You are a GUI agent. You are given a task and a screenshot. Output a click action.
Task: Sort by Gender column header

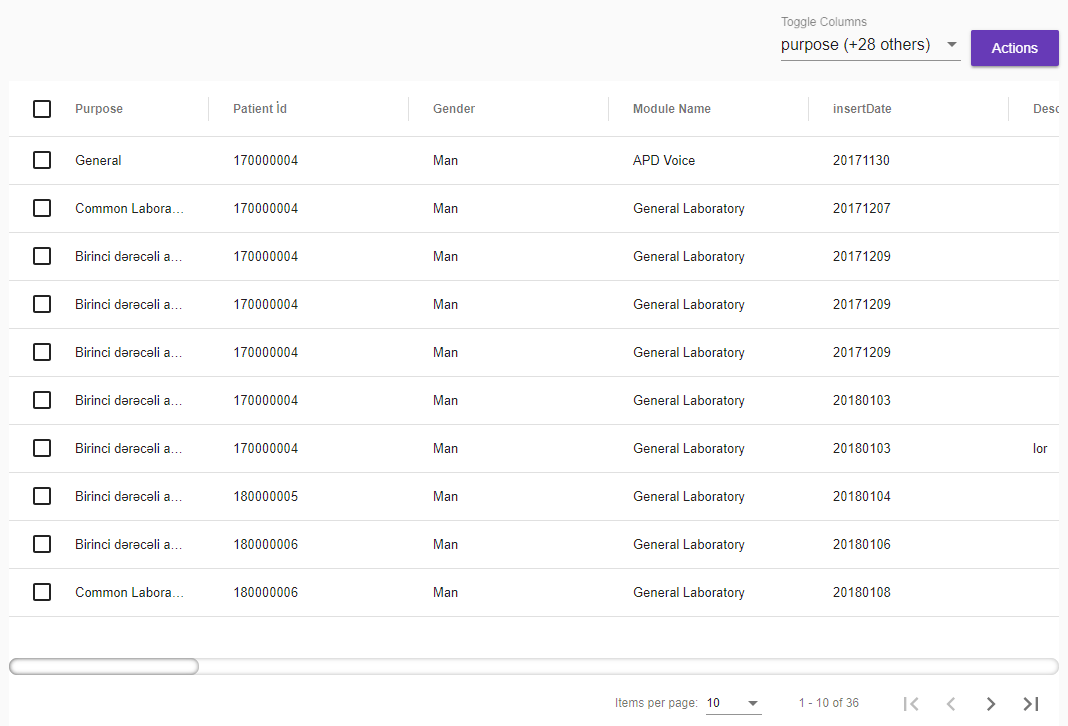(454, 109)
